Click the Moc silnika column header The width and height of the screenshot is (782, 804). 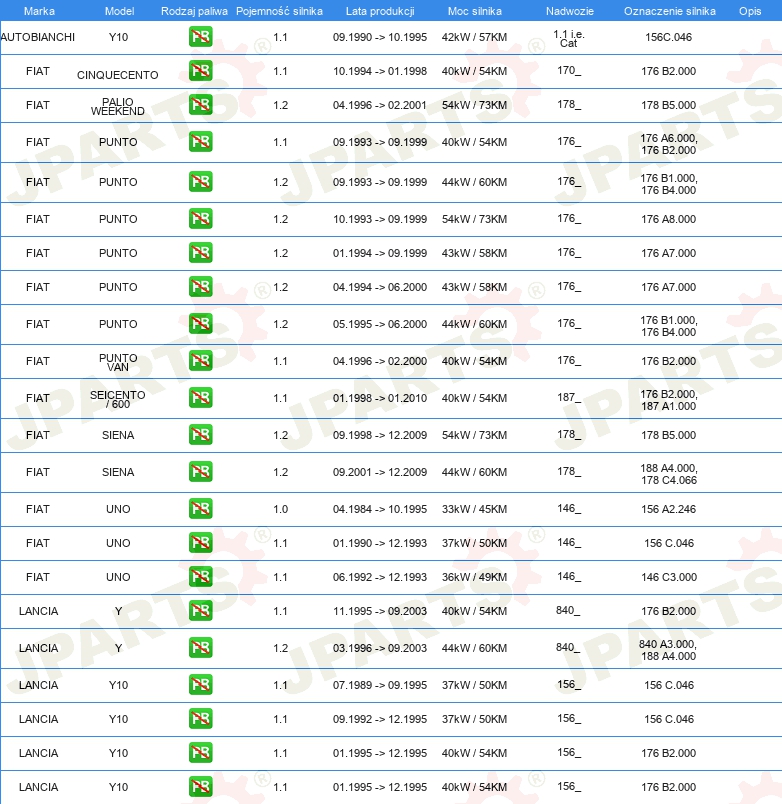(475, 11)
